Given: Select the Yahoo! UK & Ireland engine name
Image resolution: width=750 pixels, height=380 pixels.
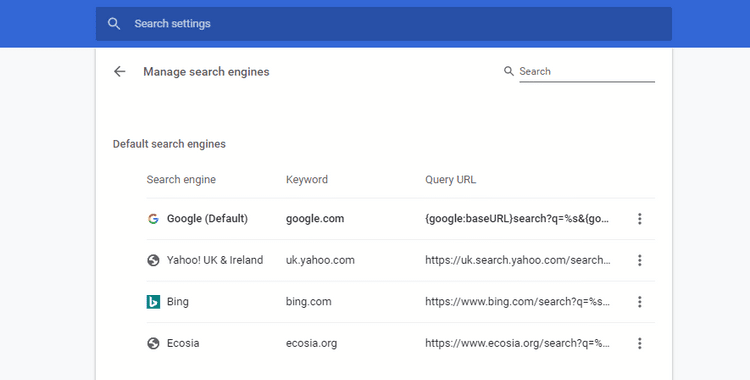Looking at the screenshot, I should 215,260.
